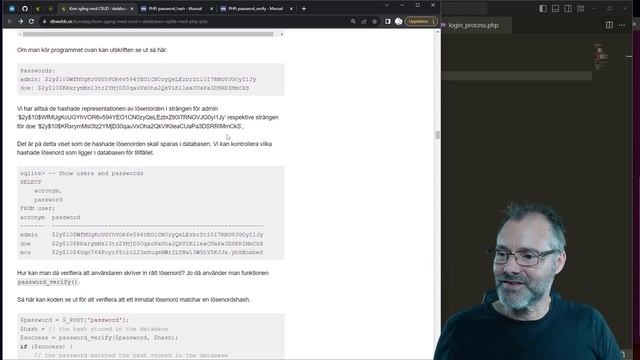Open the login_process.php editor tab
Image resolution: width=640 pixels, height=360 pixels.
pyautogui.click(x=473, y=25)
